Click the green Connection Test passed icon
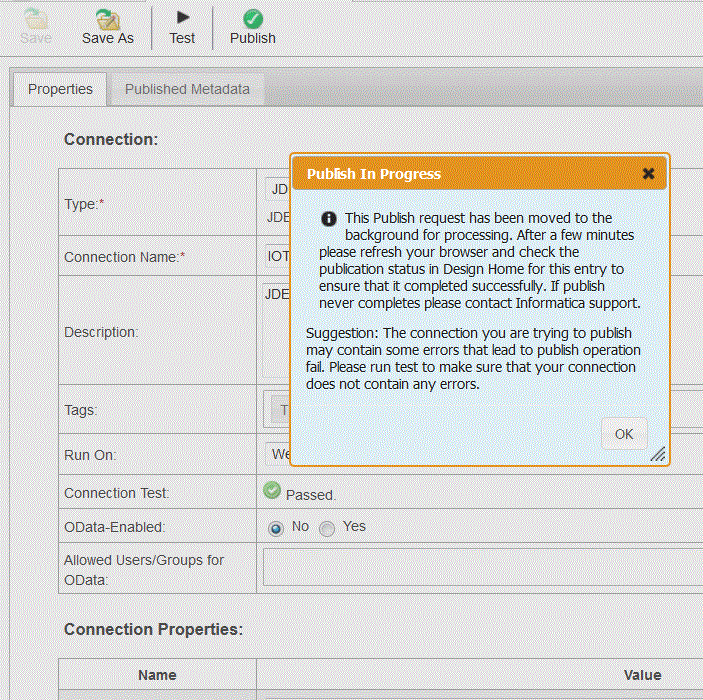Screen dimensions: 703x700 (271, 491)
